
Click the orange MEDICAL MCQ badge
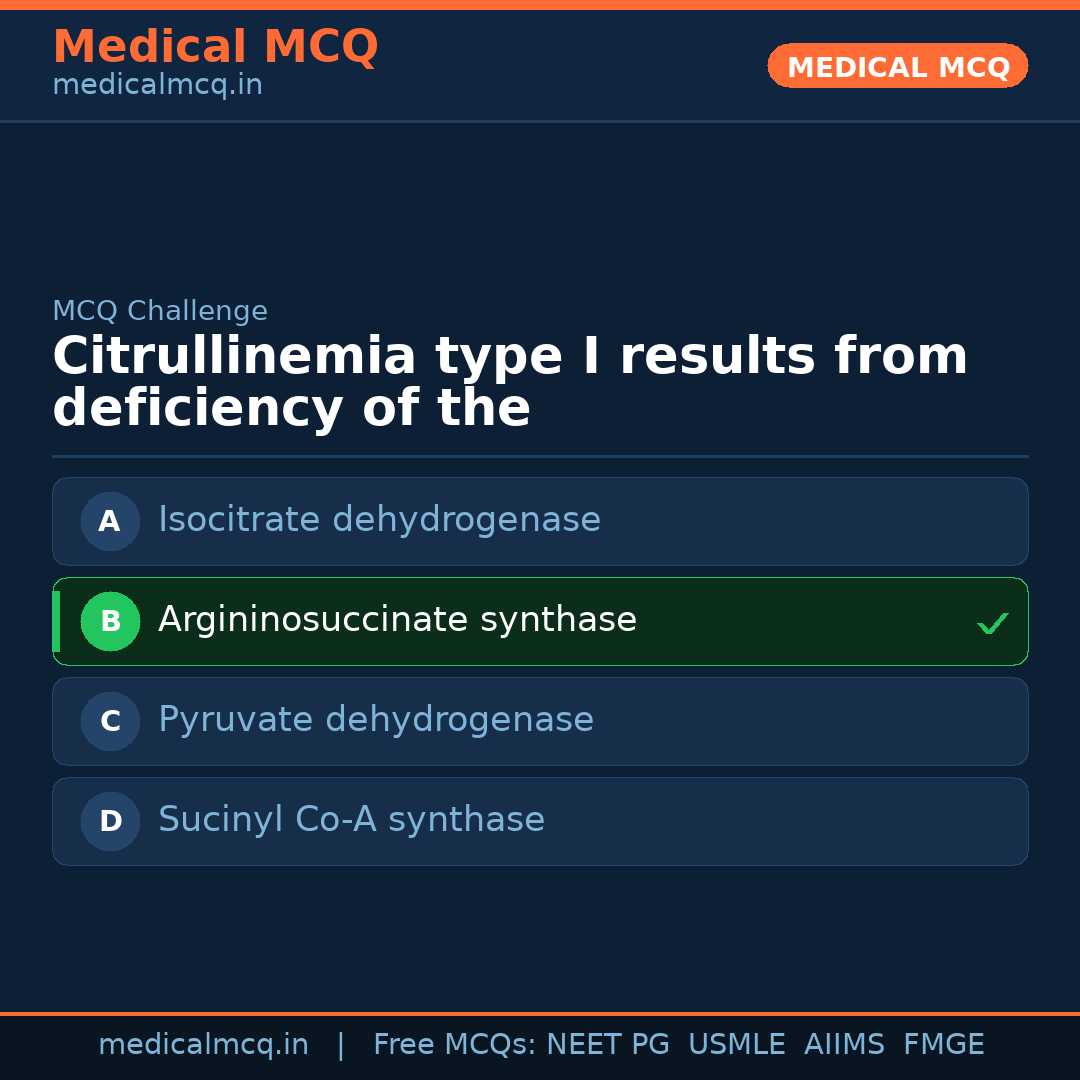coord(898,67)
